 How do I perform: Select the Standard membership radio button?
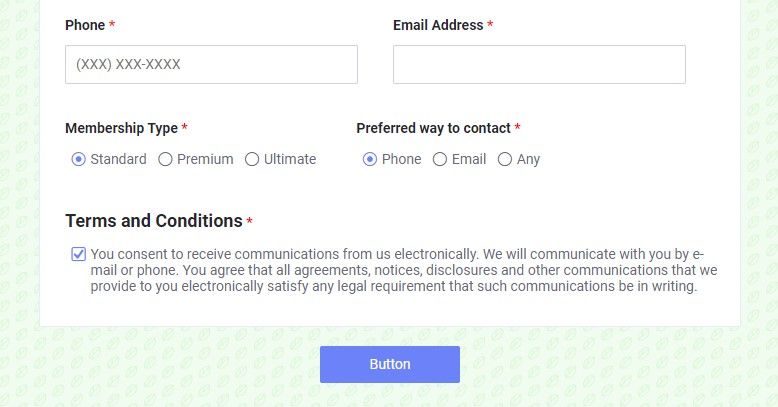(78, 159)
